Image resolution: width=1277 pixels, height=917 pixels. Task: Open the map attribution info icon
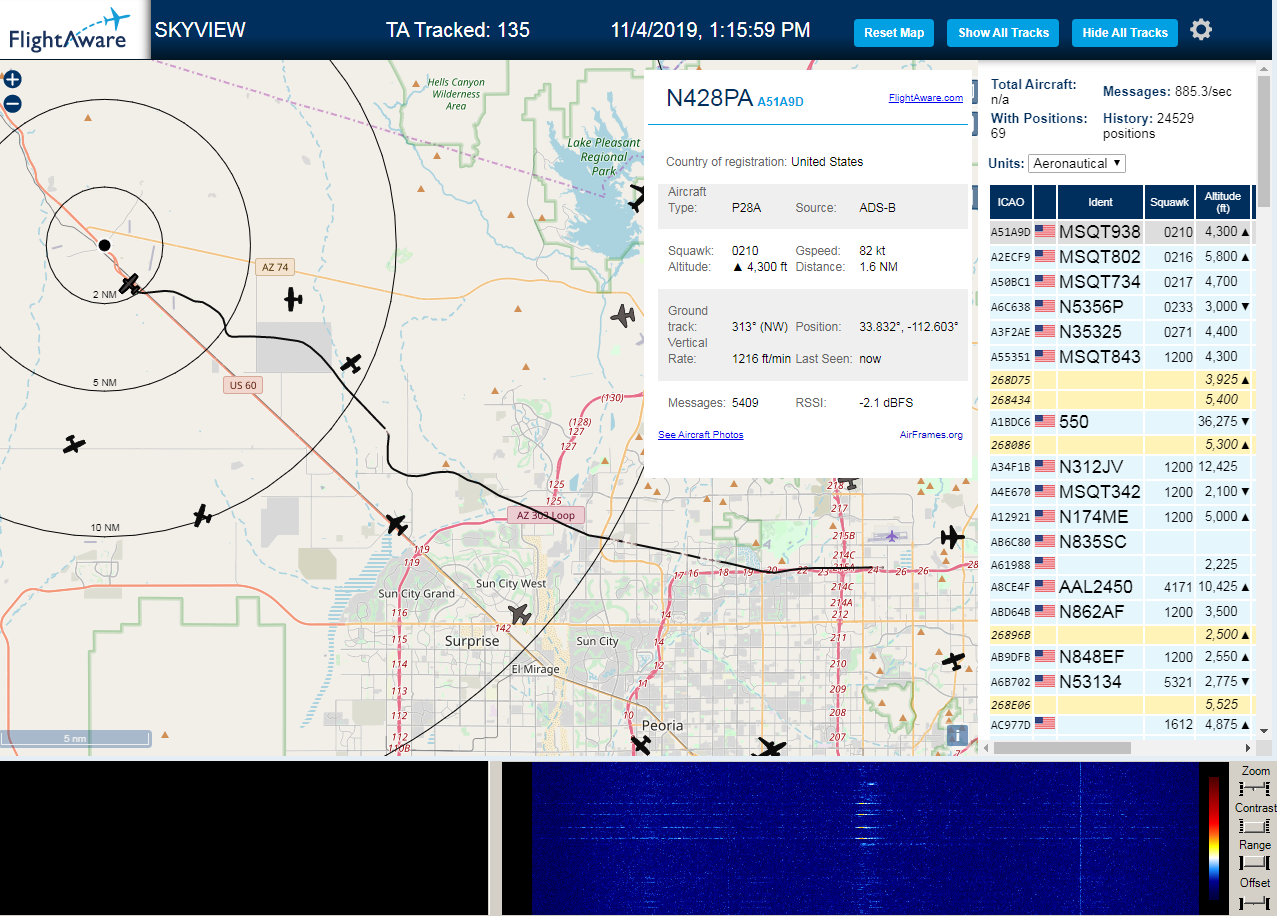point(957,735)
